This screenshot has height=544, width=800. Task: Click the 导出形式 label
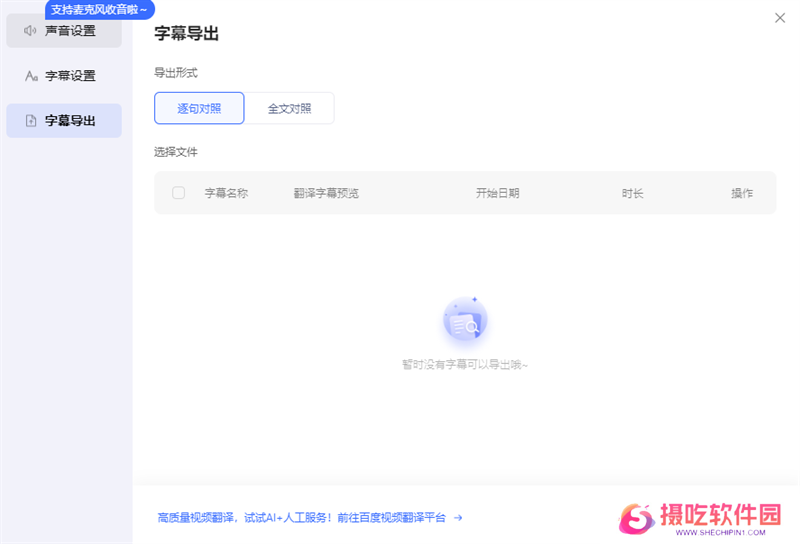tap(176, 73)
